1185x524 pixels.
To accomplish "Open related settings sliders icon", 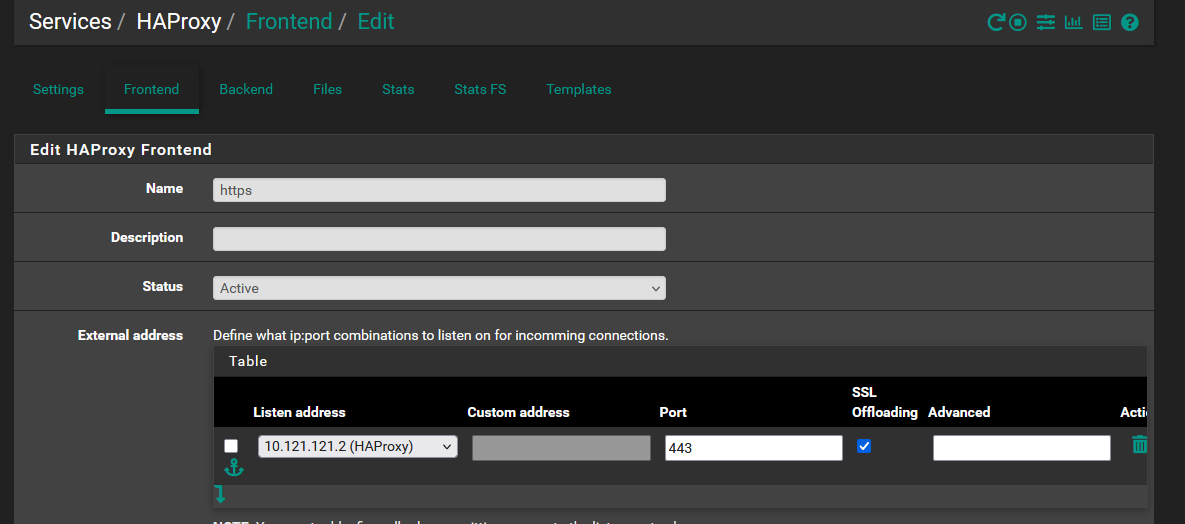I will point(1046,22).
